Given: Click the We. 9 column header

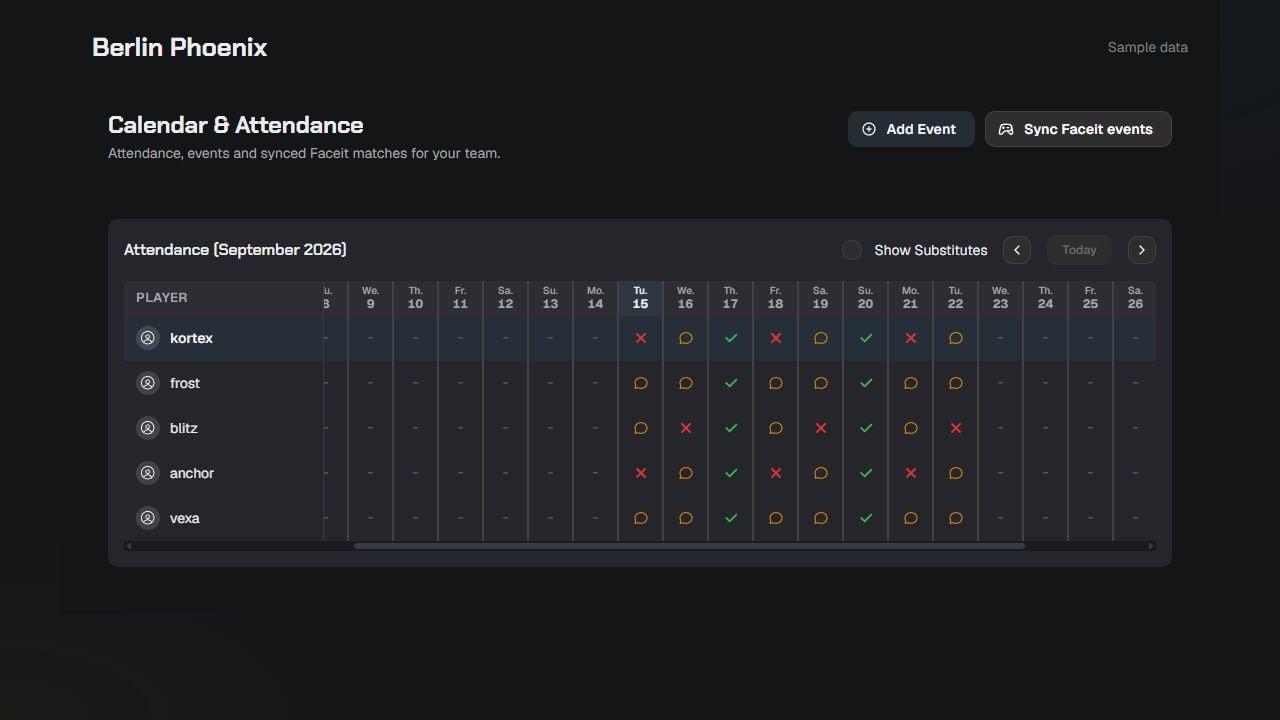Looking at the screenshot, I should tap(371, 298).
